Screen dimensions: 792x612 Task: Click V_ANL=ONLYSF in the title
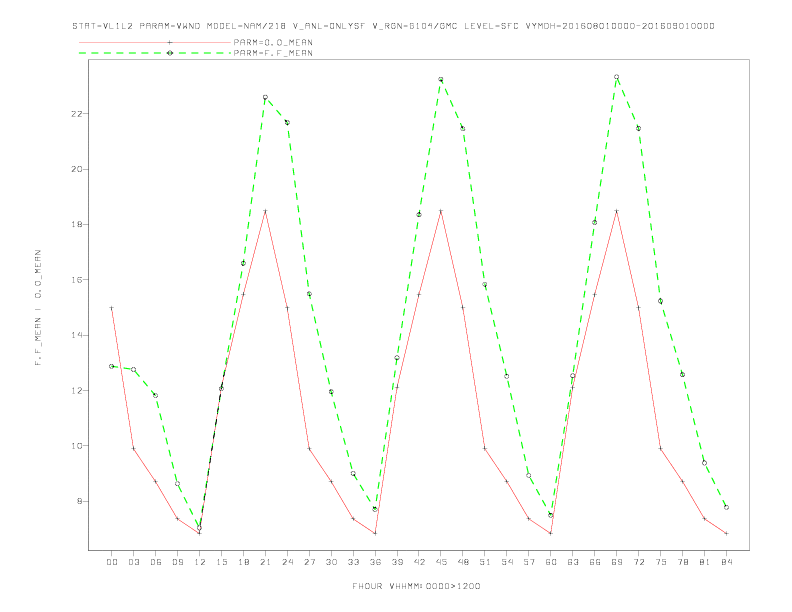click(x=329, y=26)
